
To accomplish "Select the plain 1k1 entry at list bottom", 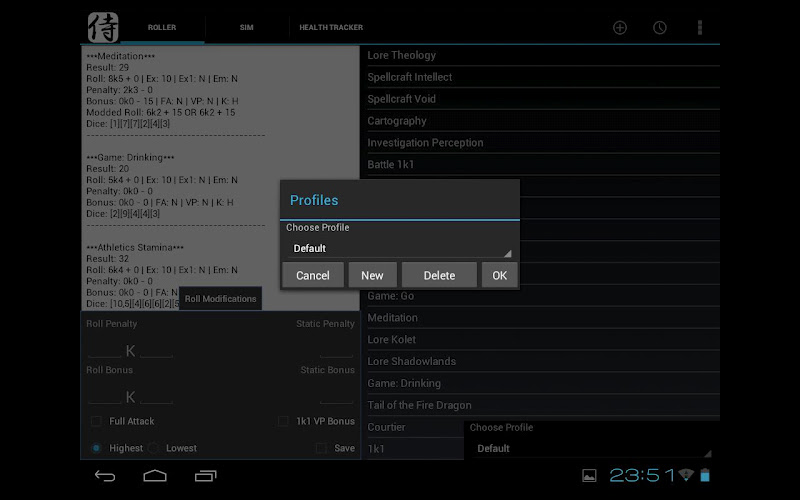I will click(415, 449).
